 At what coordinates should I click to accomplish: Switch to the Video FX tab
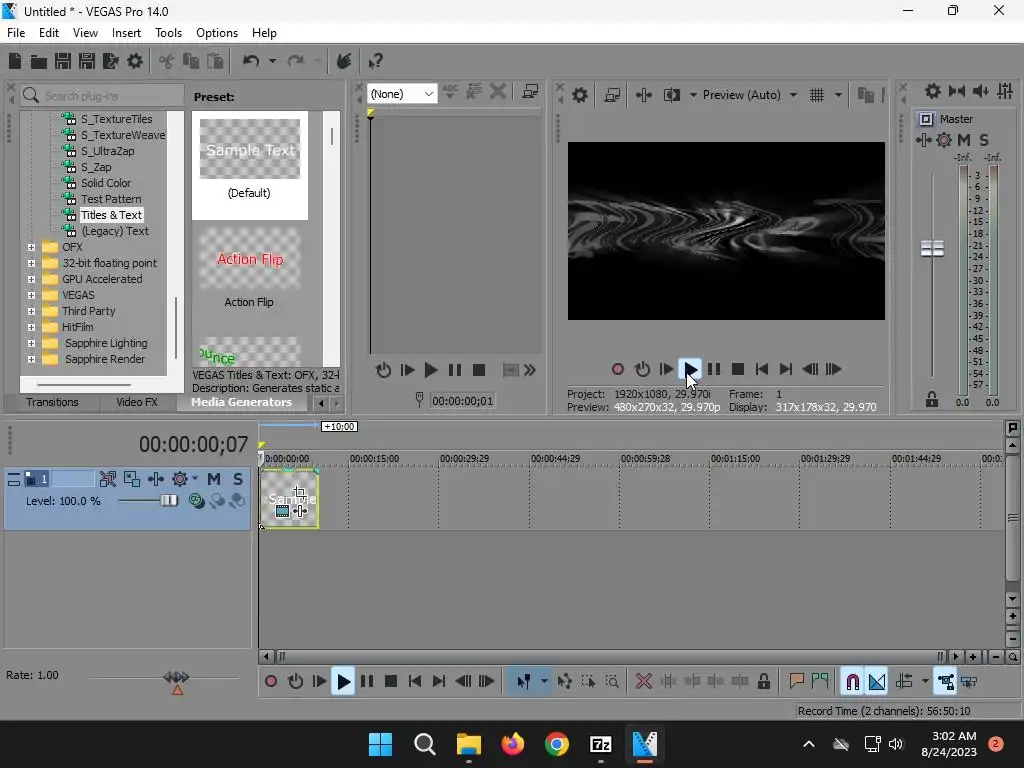(137, 402)
